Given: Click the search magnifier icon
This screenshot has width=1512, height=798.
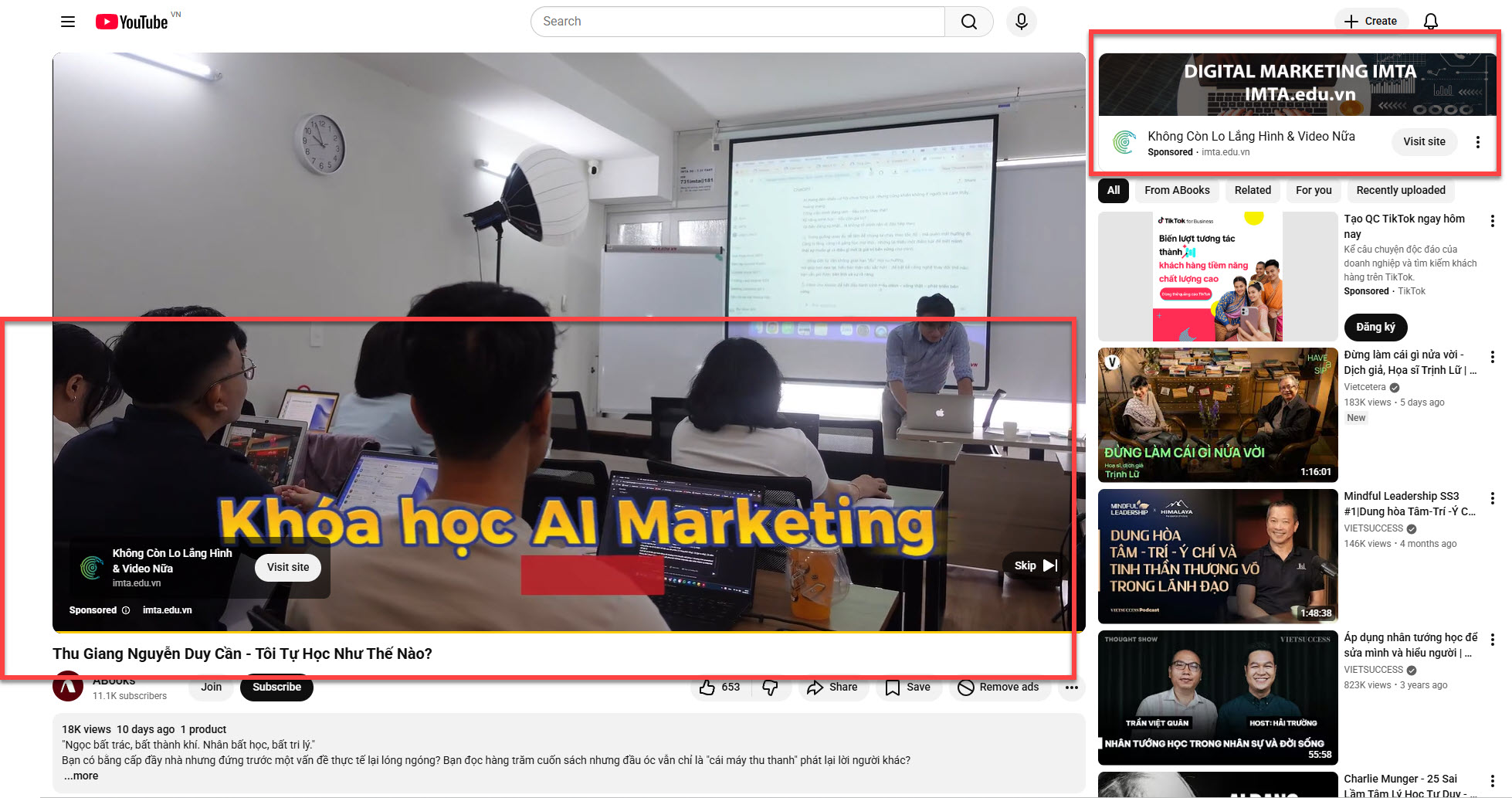Looking at the screenshot, I should pyautogui.click(x=968, y=21).
